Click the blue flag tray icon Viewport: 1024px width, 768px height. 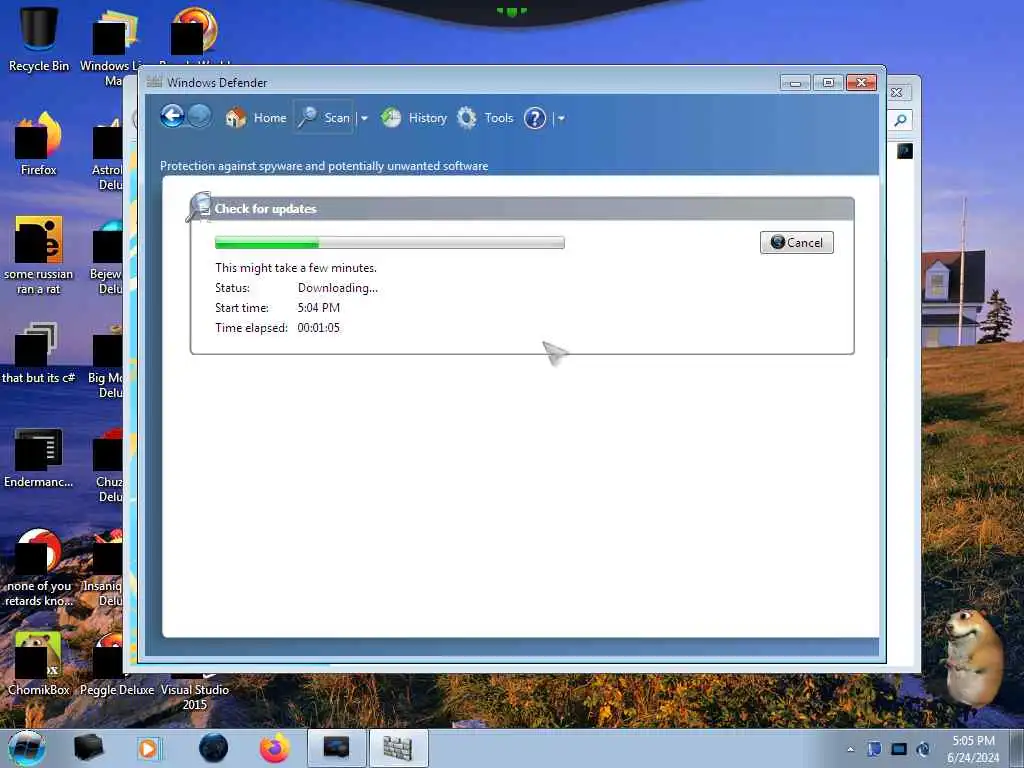pos(874,749)
